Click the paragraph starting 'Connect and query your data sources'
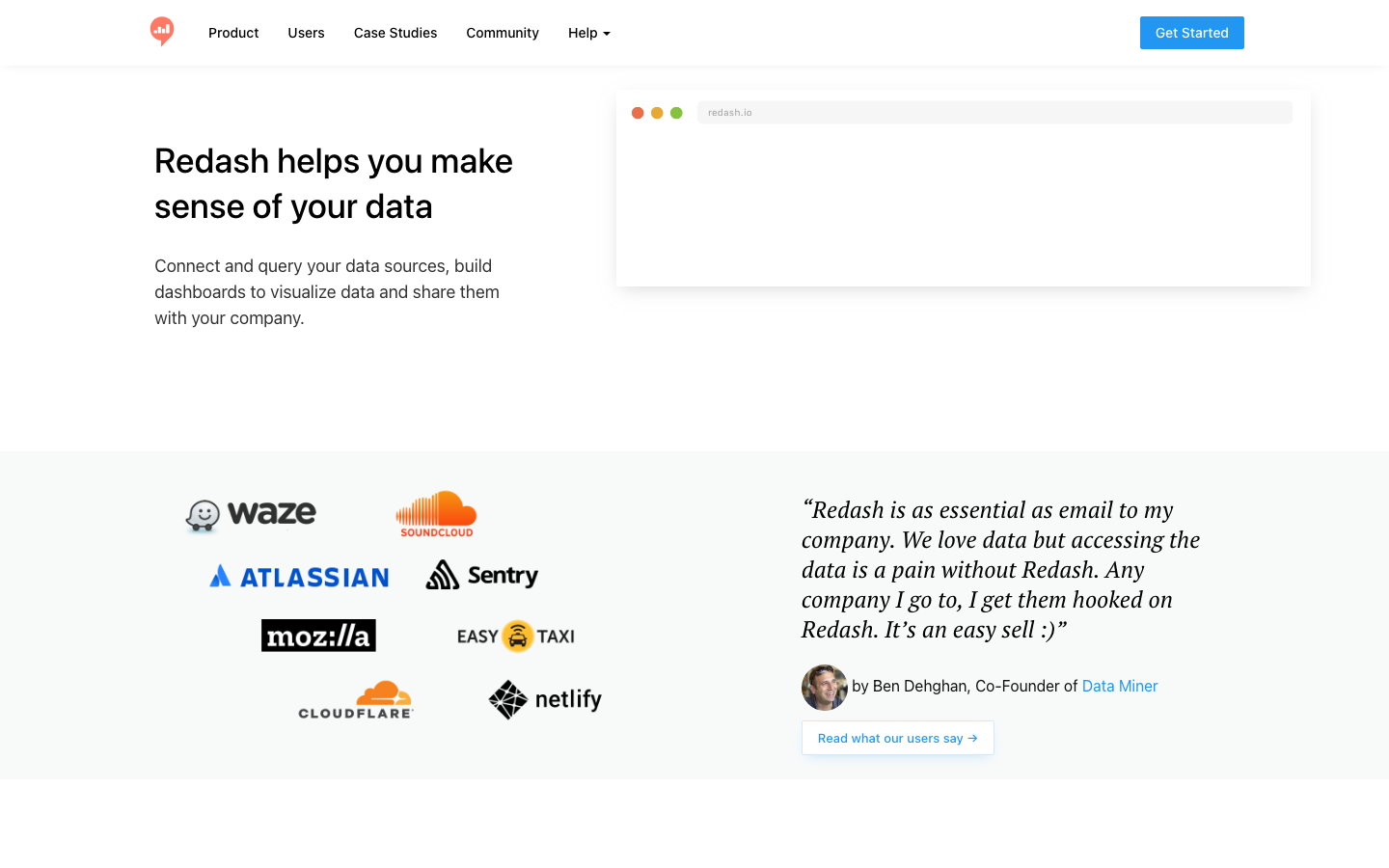Screen dimensions: 1389x868 pos(327,292)
